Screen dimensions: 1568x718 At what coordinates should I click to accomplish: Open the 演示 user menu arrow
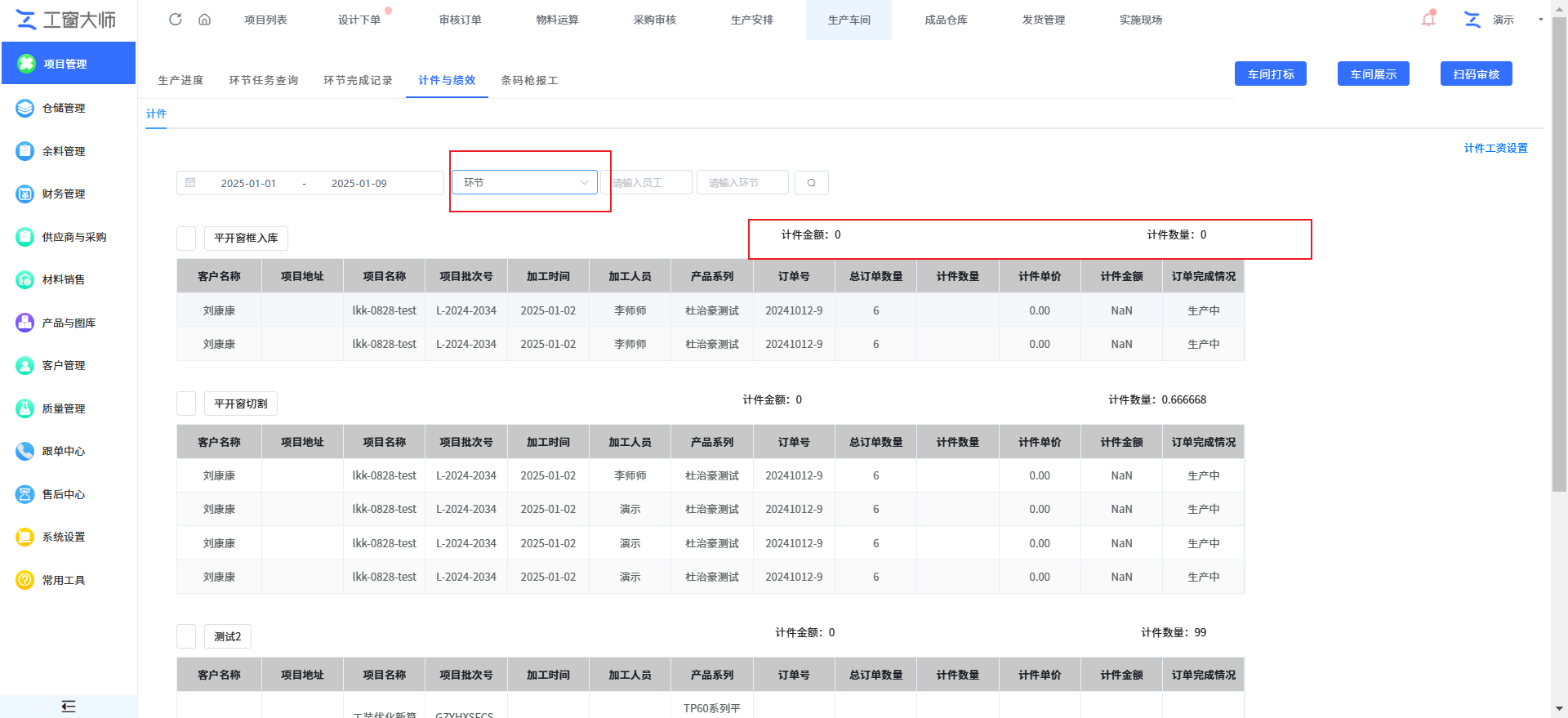click(x=1540, y=20)
